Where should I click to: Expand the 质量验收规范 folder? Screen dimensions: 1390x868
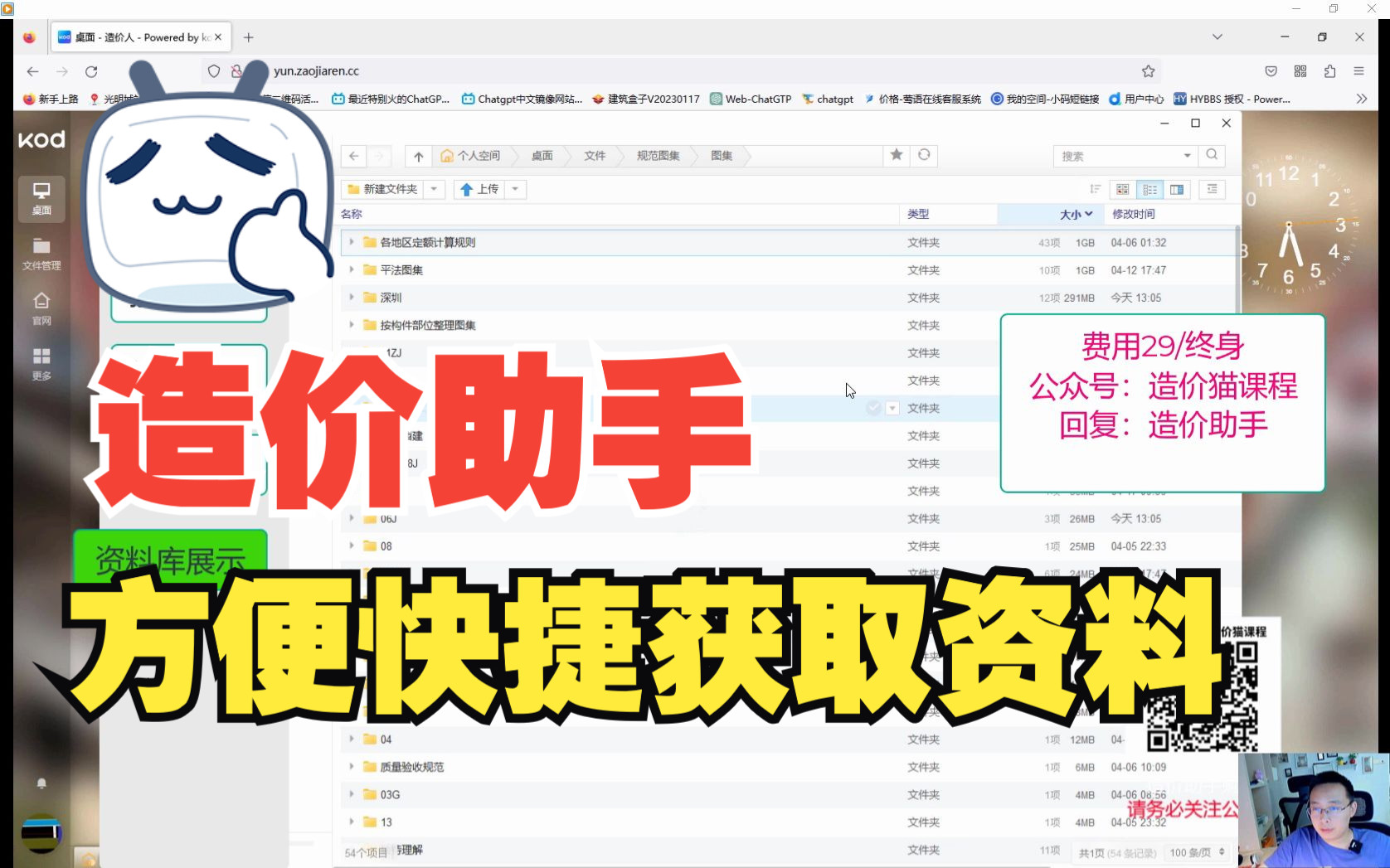[352, 767]
